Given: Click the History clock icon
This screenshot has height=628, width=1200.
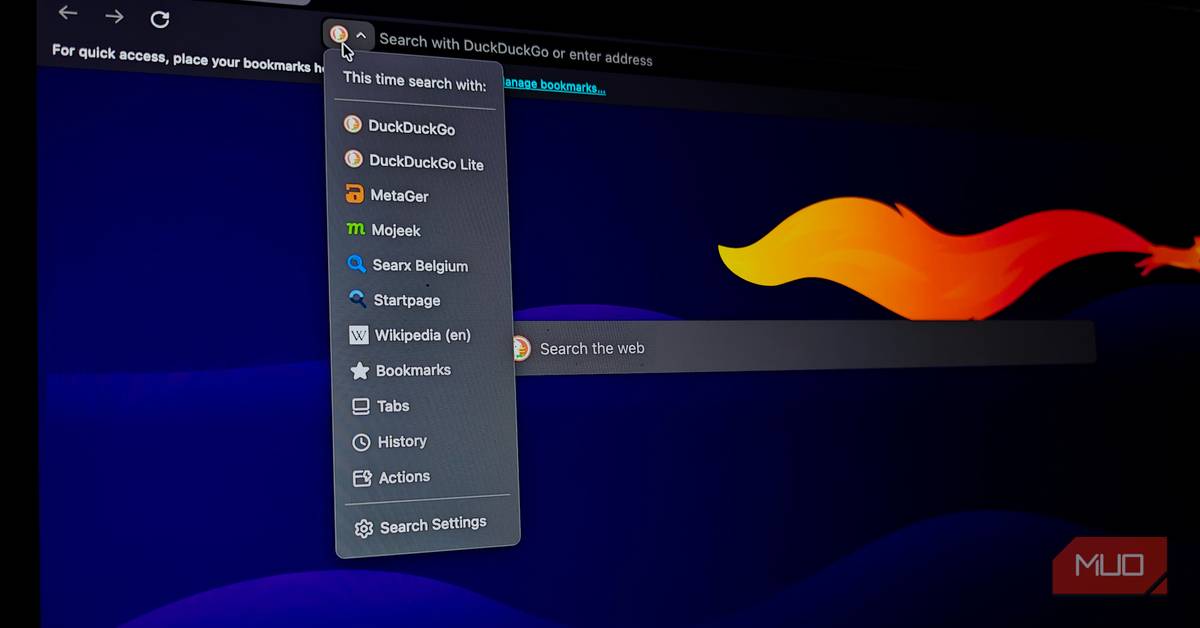Looking at the screenshot, I should 361,442.
